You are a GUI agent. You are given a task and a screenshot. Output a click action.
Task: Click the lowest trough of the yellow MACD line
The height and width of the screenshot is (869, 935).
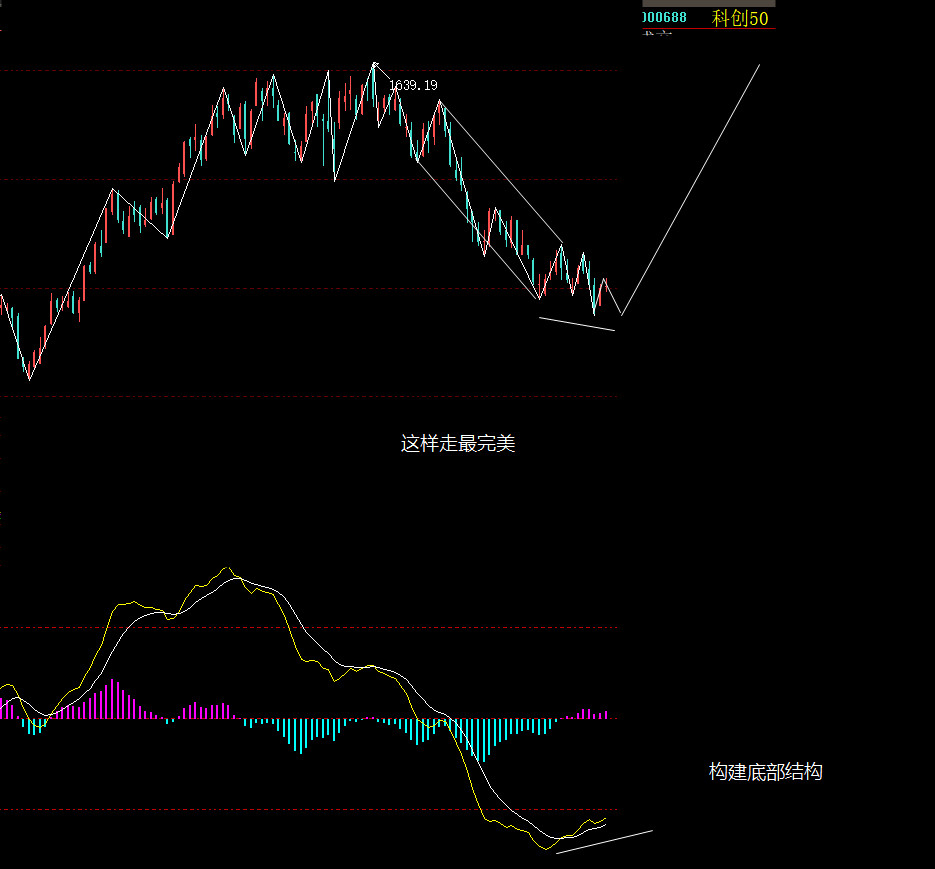(546, 849)
